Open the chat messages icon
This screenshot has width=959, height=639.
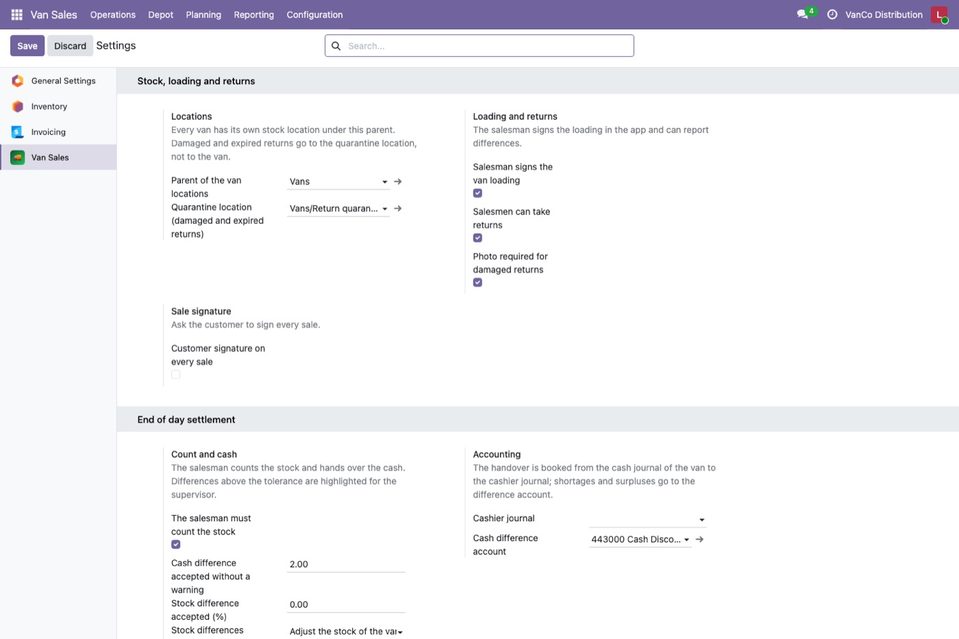click(x=802, y=15)
